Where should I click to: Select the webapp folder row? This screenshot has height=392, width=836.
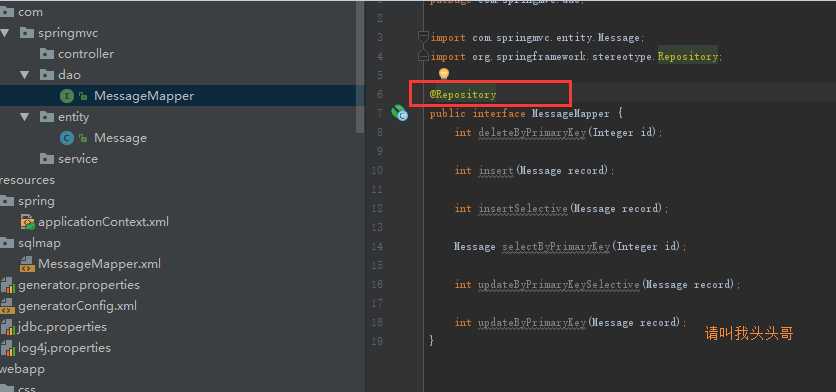pos(22,369)
